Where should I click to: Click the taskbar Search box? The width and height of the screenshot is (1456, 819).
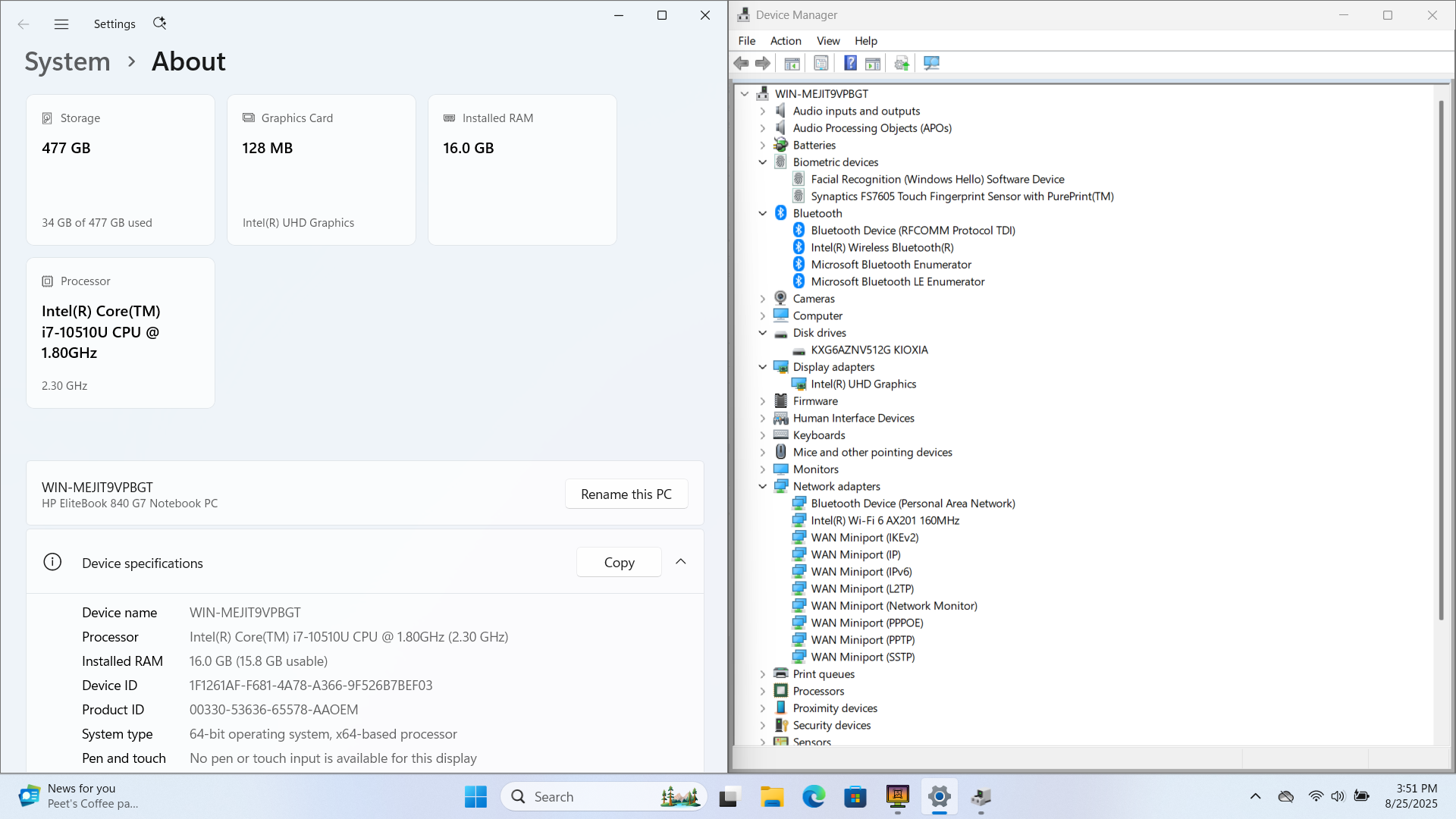[x=604, y=797]
